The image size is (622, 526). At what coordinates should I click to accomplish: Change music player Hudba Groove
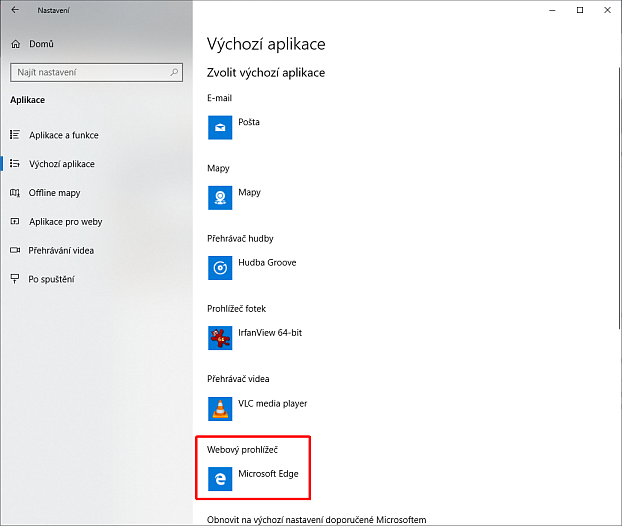coord(267,263)
